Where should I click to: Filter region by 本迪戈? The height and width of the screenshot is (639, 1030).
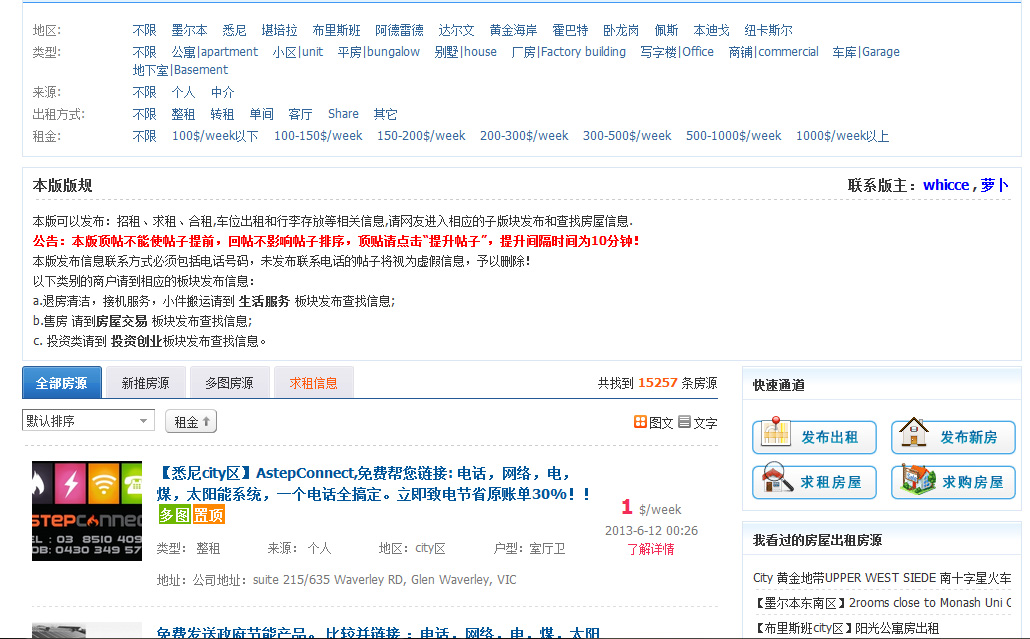711,30
